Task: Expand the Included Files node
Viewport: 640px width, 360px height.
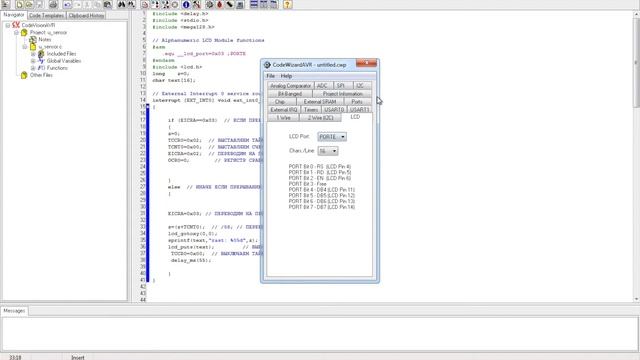Action: [x=33, y=54]
